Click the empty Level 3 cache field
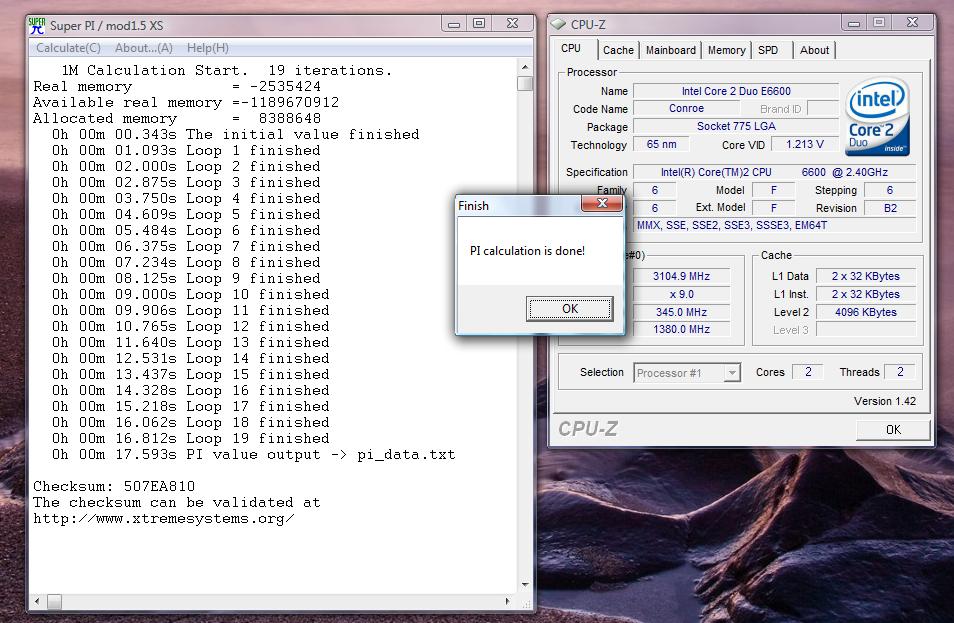This screenshot has height=623, width=954. tap(865, 330)
